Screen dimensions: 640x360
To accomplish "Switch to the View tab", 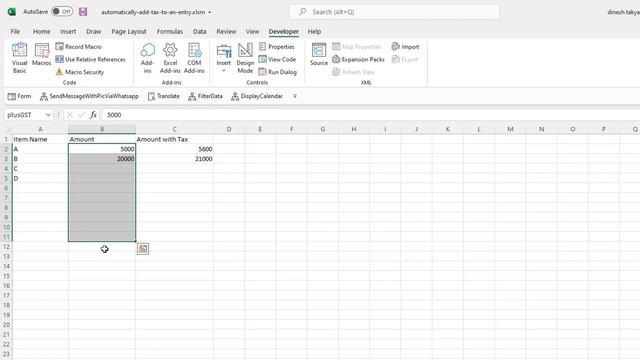I will coord(252,31).
